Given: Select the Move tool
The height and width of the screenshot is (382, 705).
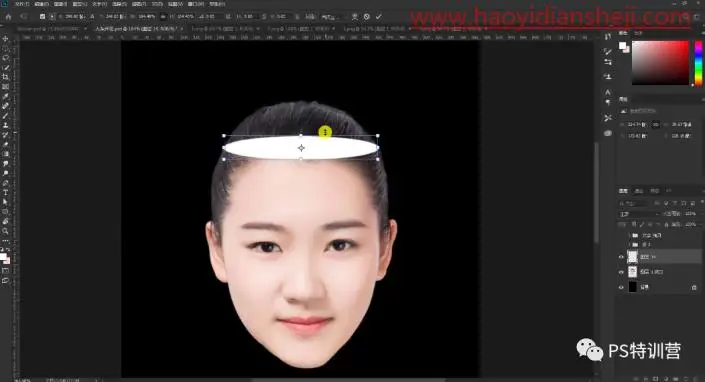Looking at the screenshot, I should (x=5, y=39).
